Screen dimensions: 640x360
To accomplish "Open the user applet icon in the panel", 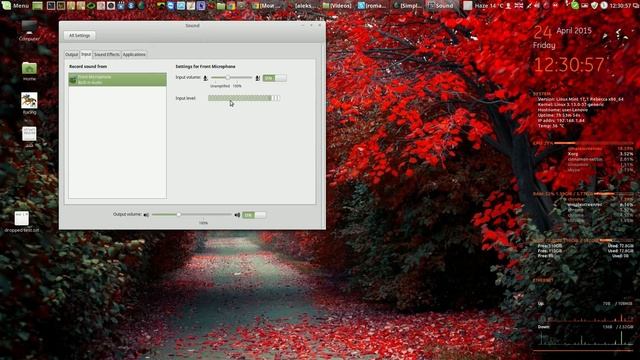I will point(509,6).
